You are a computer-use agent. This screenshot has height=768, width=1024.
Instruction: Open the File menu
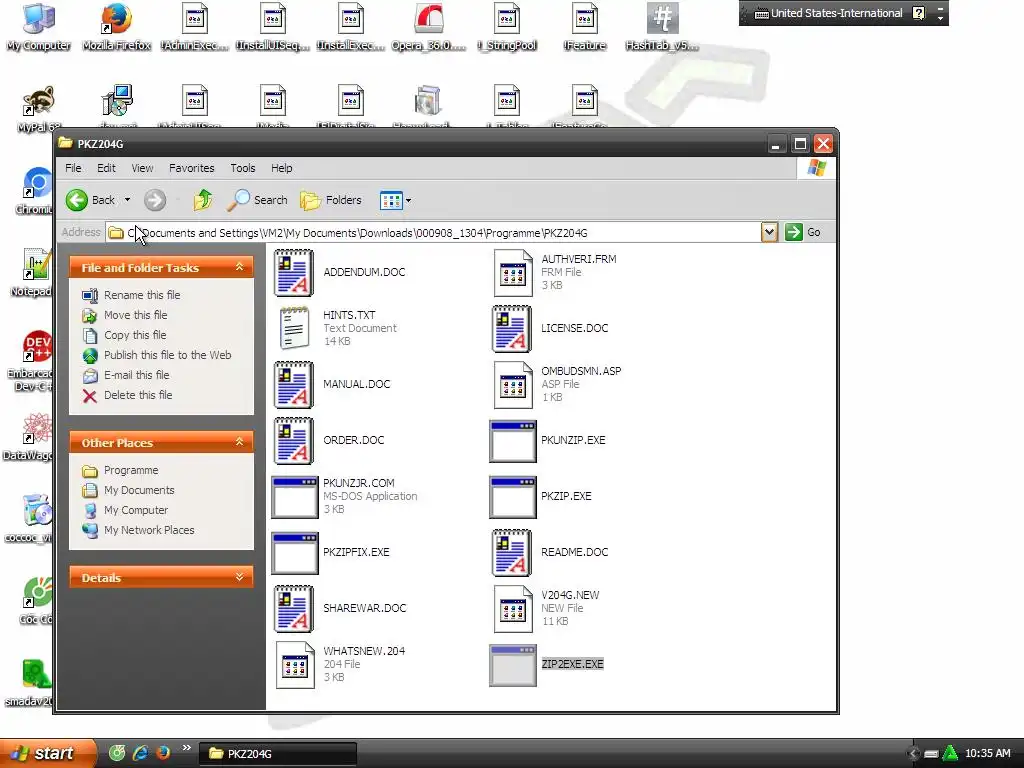73,168
